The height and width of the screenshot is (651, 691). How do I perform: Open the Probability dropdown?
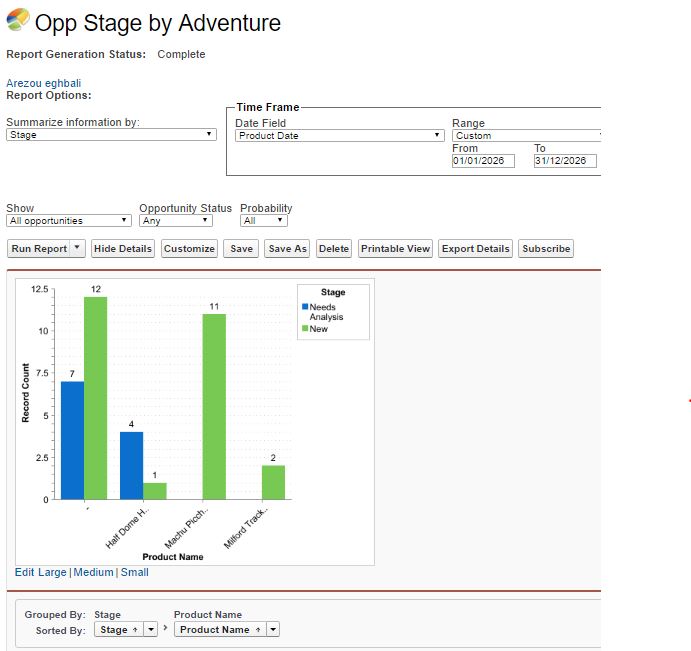pos(264,220)
